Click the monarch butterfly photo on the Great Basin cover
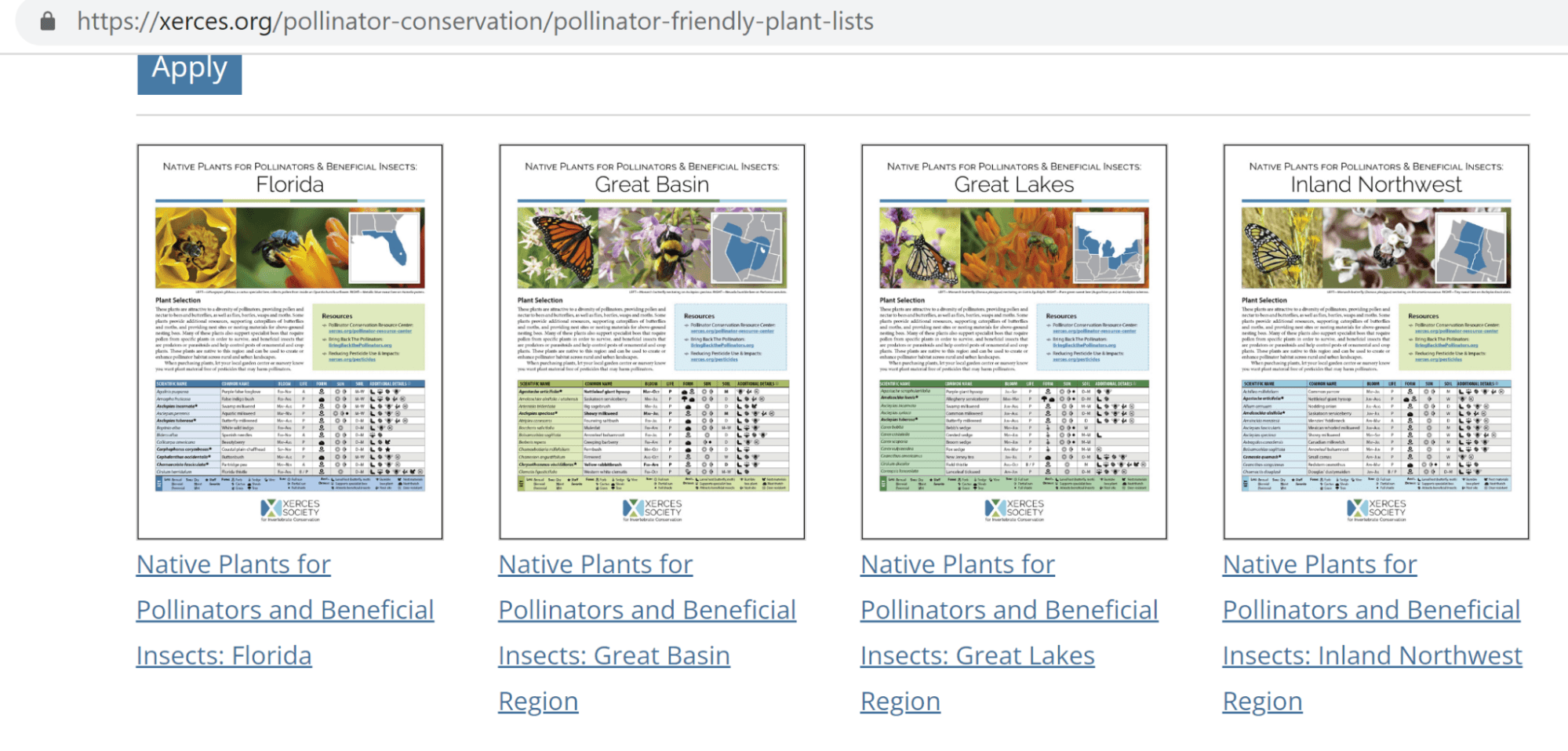This screenshot has width=1568, height=751. pyautogui.click(x=558, y=249)
